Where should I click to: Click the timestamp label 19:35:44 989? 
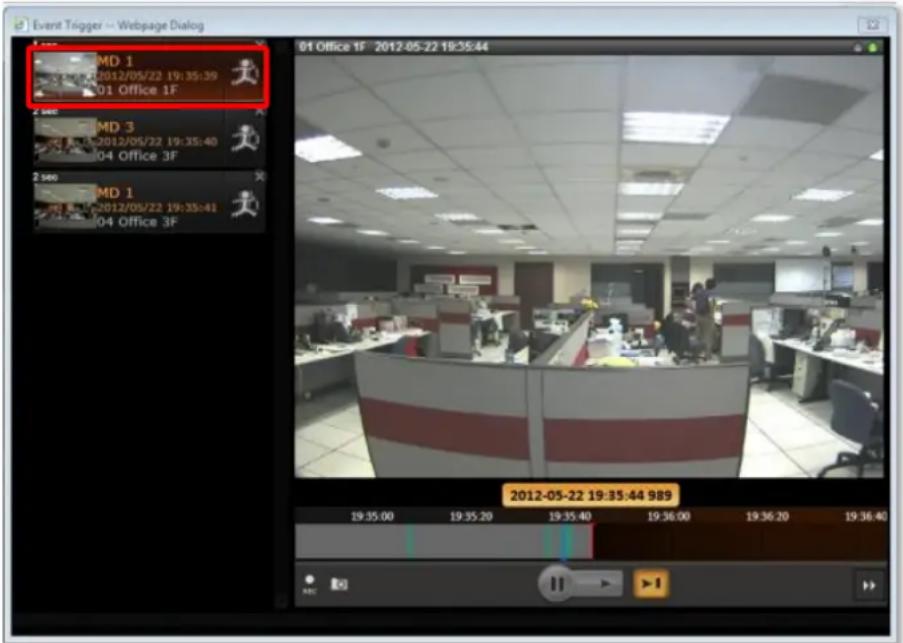click(x=591, y=495)
